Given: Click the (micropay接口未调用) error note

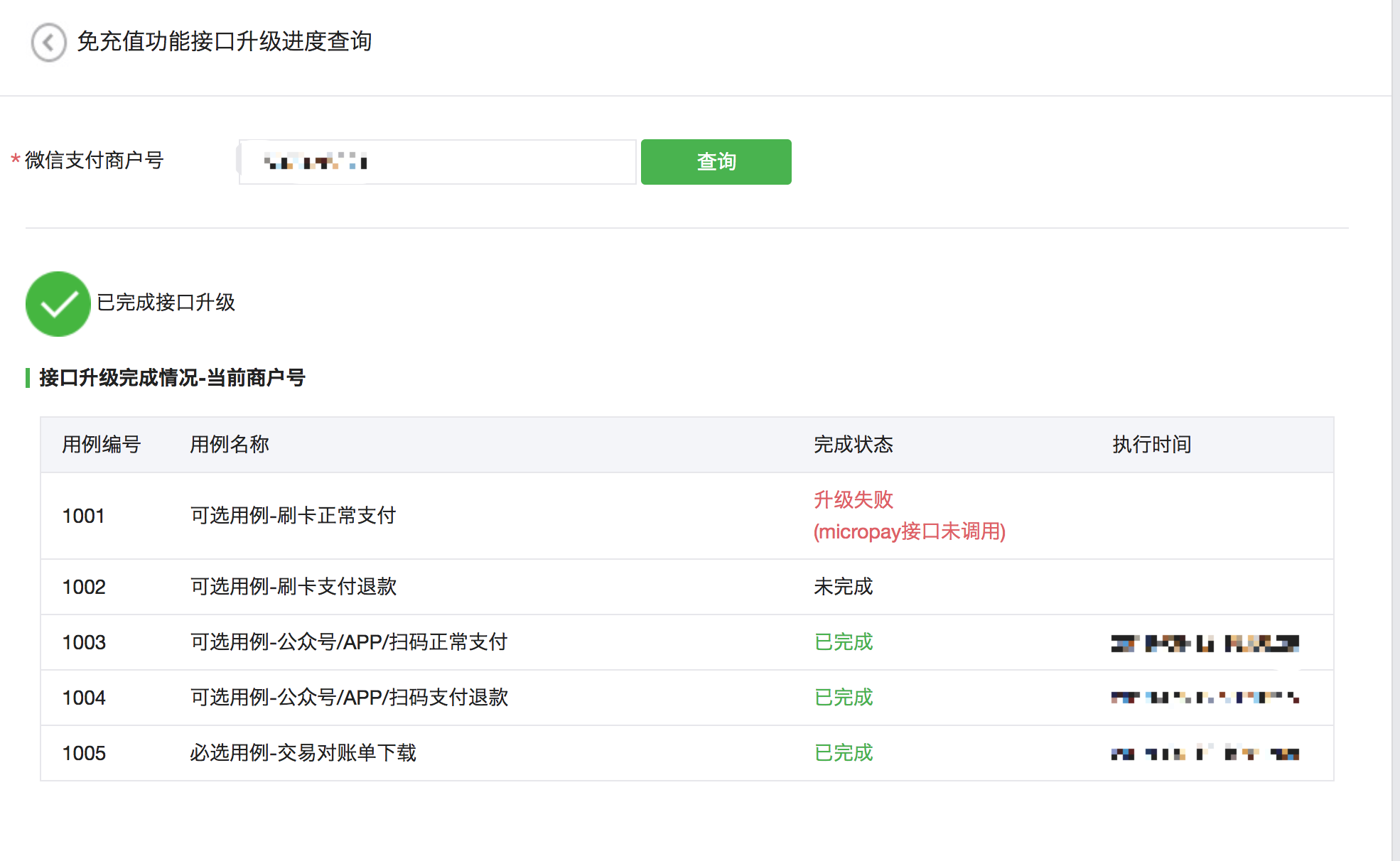Looking at the screenshot, I should coord(910,531).
